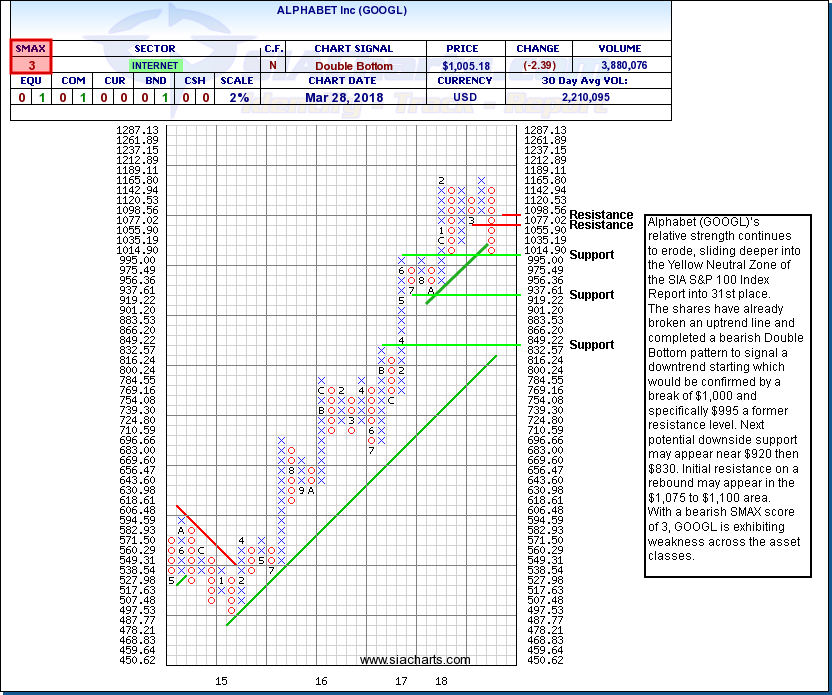Select the Double Bottom chart signal value
The image size is (832, 695).
356,65
